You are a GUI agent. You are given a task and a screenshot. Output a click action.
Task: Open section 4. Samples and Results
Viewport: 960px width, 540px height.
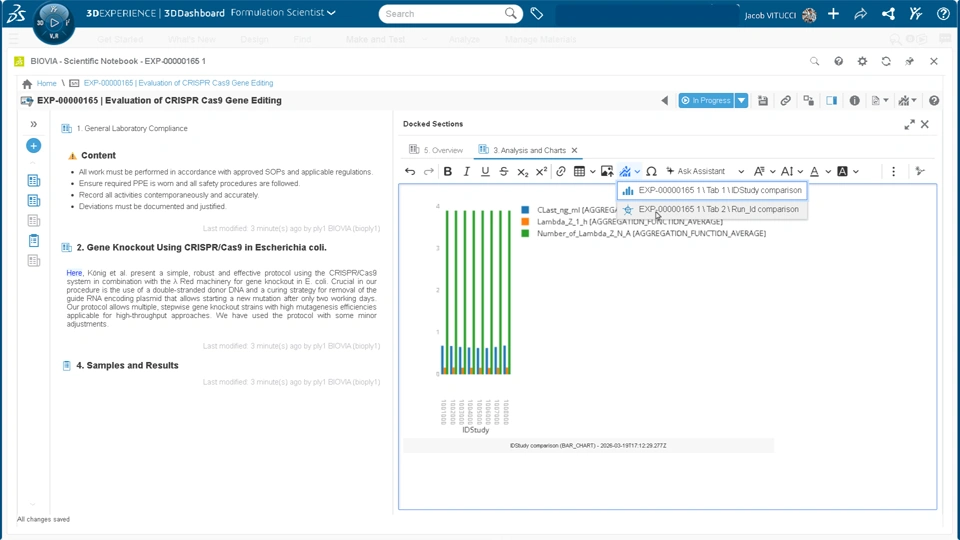tap(127, 366)
